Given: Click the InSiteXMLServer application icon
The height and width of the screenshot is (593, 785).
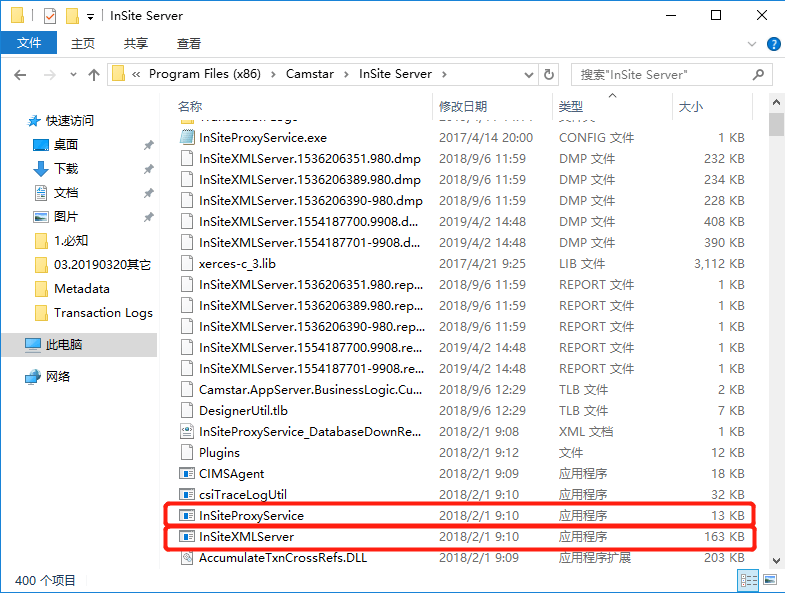Looking at the screenshot, I should pyautogui.click(x=186, y=537).
